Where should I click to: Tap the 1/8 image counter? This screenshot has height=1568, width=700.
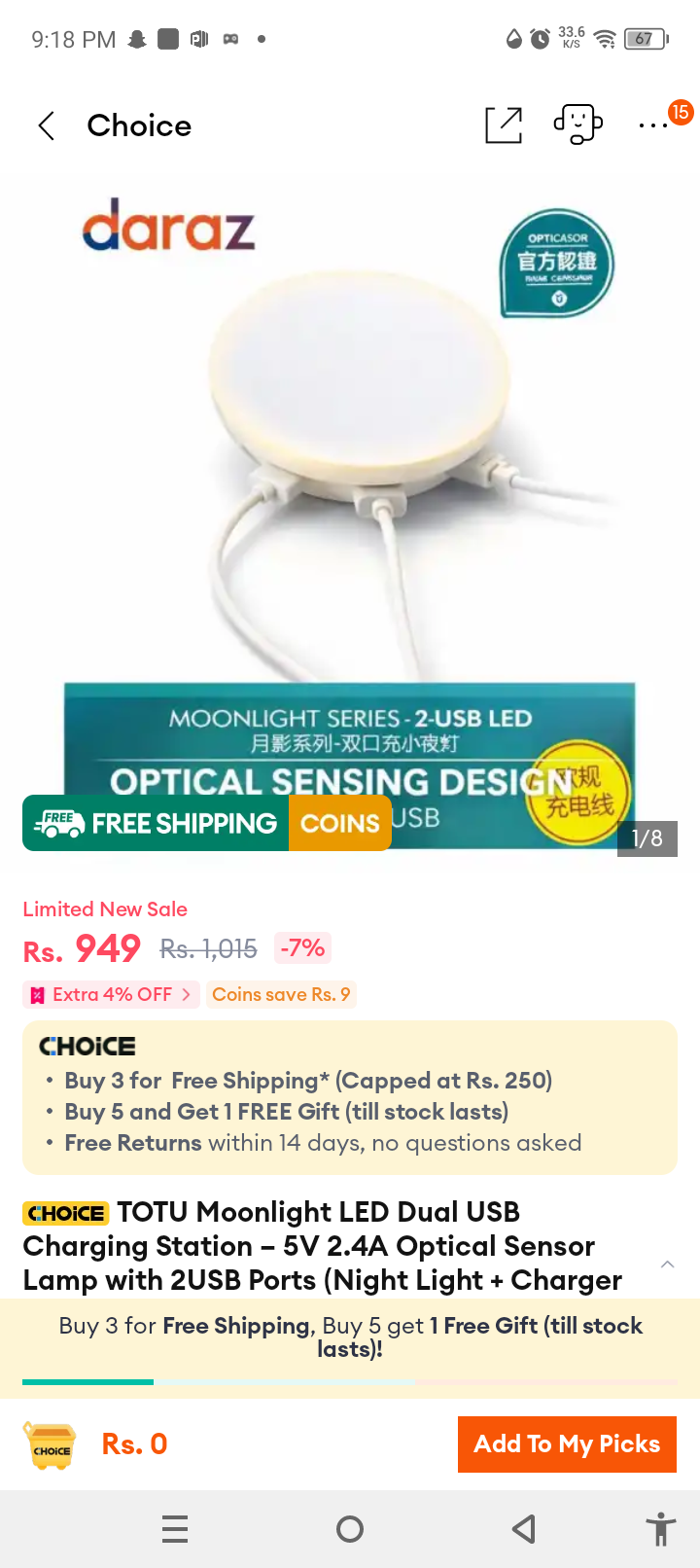tap(647, 838)
